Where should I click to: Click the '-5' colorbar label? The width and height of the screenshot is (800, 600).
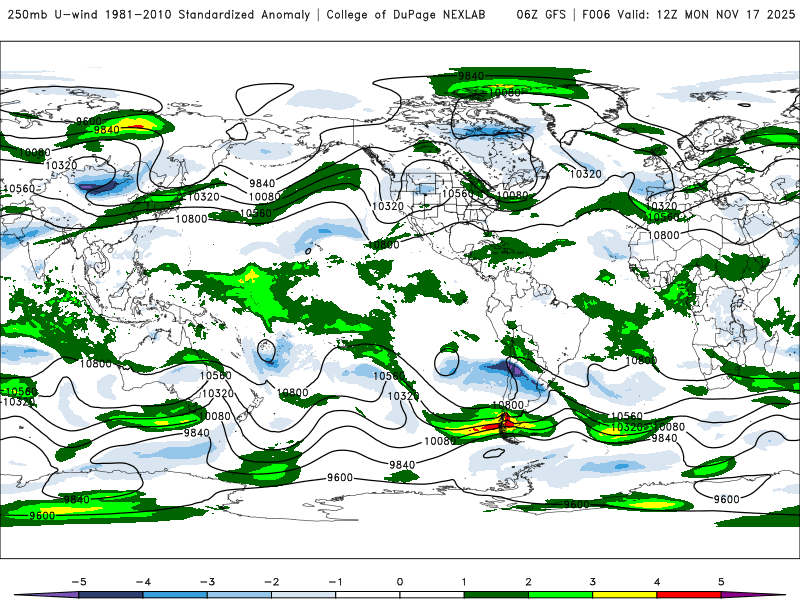pyautogui.click(x=79, y=582)
